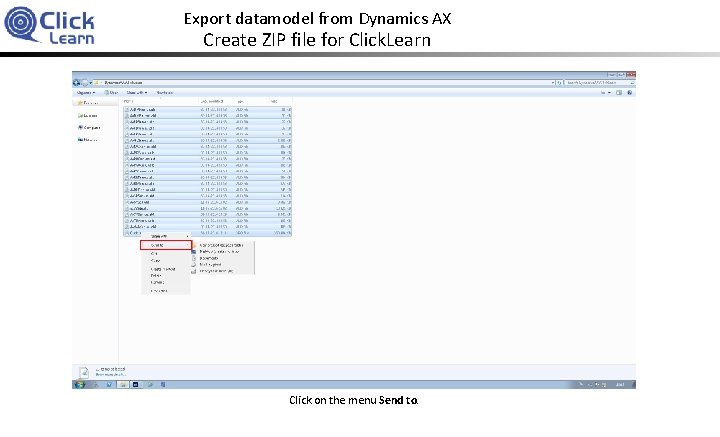This screenshot has height=437, width=720.
Task: Choose Compressed (zipped) folder in Send to submenu
Action: pos(222,245)
